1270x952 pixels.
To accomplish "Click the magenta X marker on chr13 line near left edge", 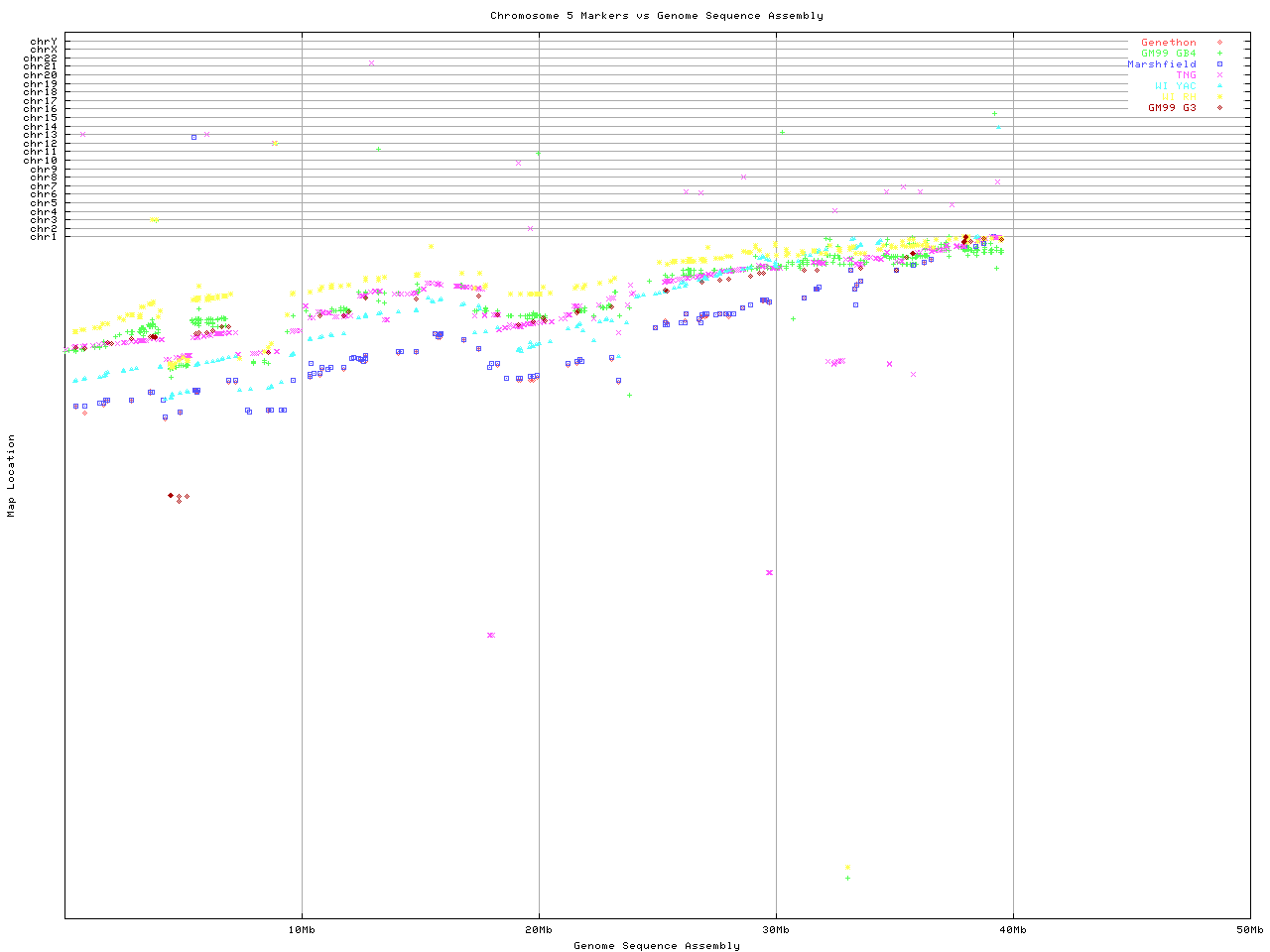I will click(82, 134).
